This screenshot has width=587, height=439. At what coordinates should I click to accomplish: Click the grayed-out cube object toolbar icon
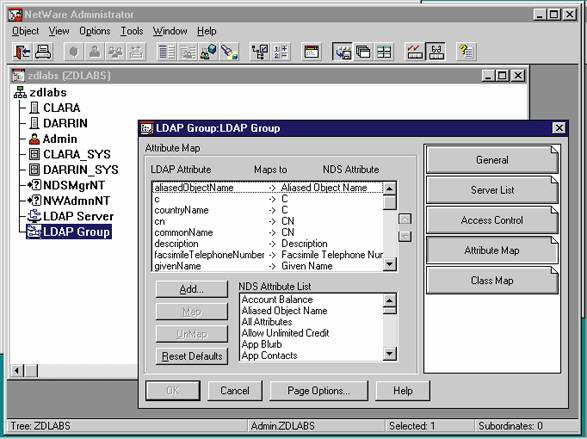coord(74,52)
